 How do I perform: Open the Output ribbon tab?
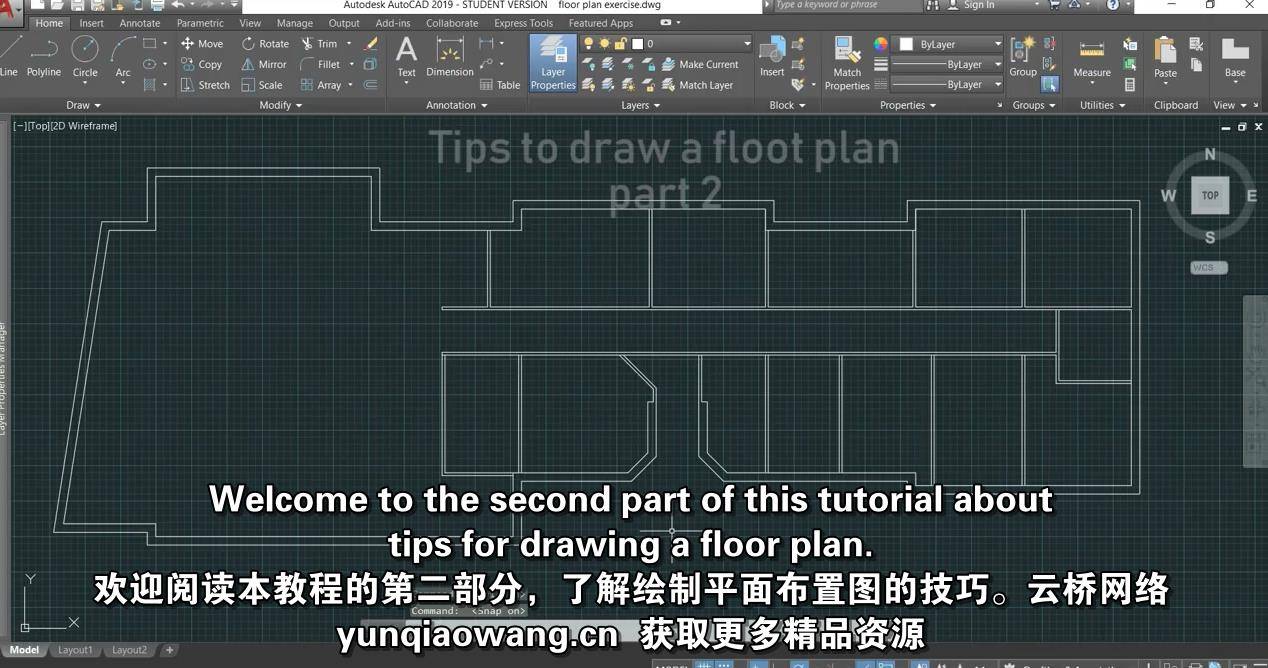[344, 23]
